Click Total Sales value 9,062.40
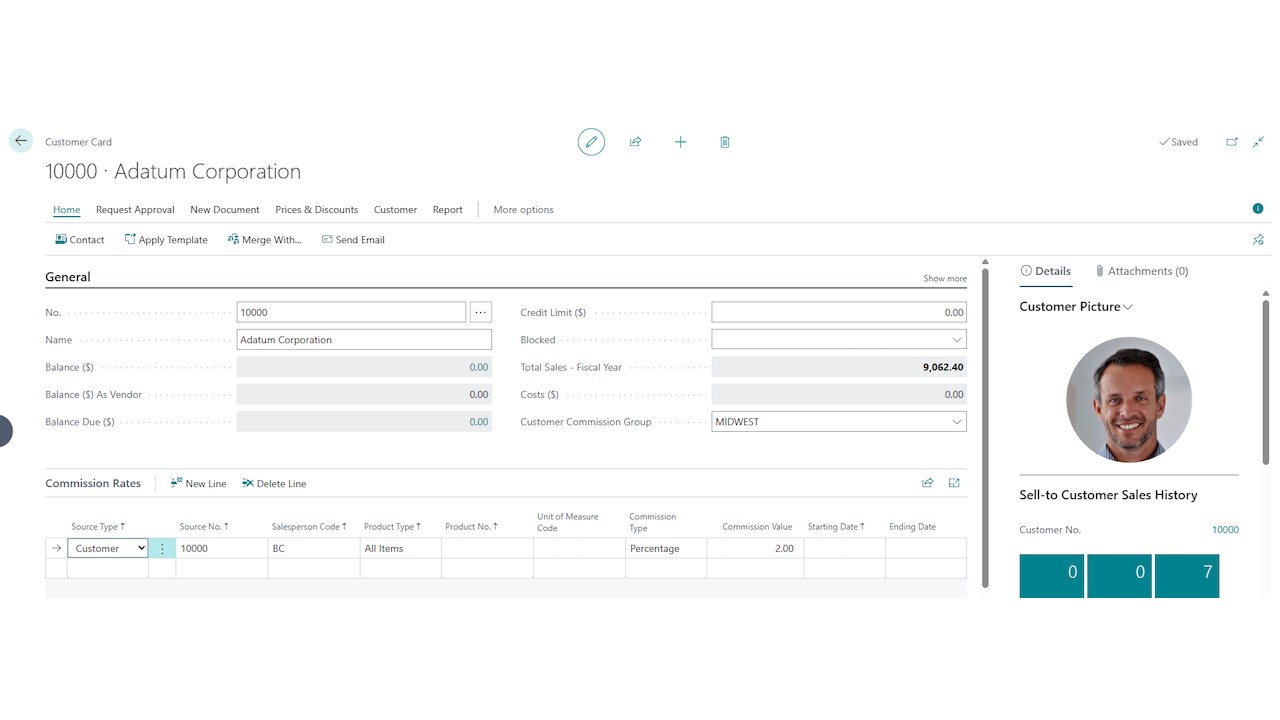The width and height of the screenshot is (1280, 720). [943, 367]
